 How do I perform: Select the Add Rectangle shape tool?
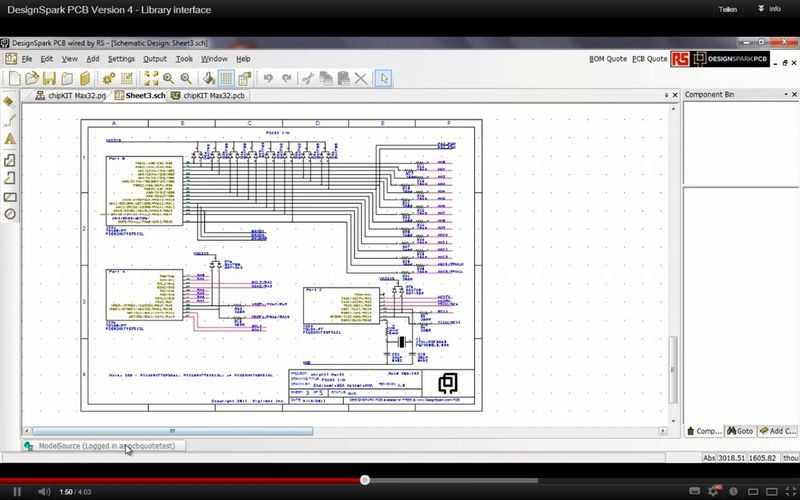pyautogui.click(x=10, y=196)
